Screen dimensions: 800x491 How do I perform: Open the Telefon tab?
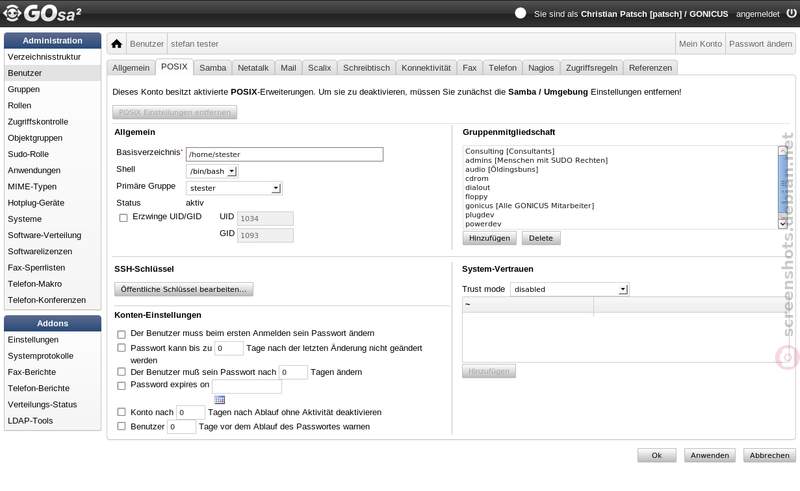(x=503, y=68)
